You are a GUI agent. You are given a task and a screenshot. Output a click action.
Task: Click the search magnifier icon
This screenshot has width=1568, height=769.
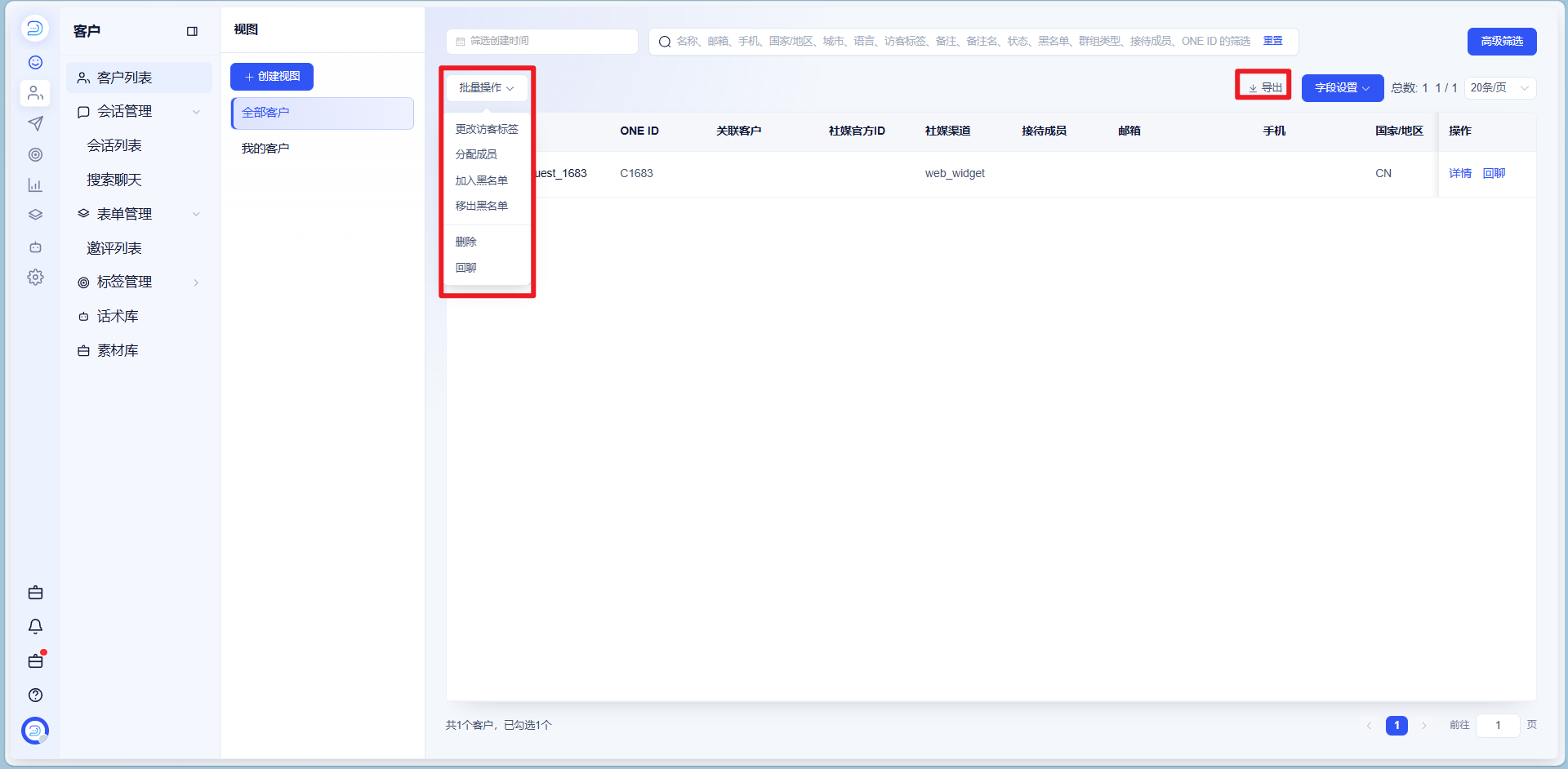665,42
